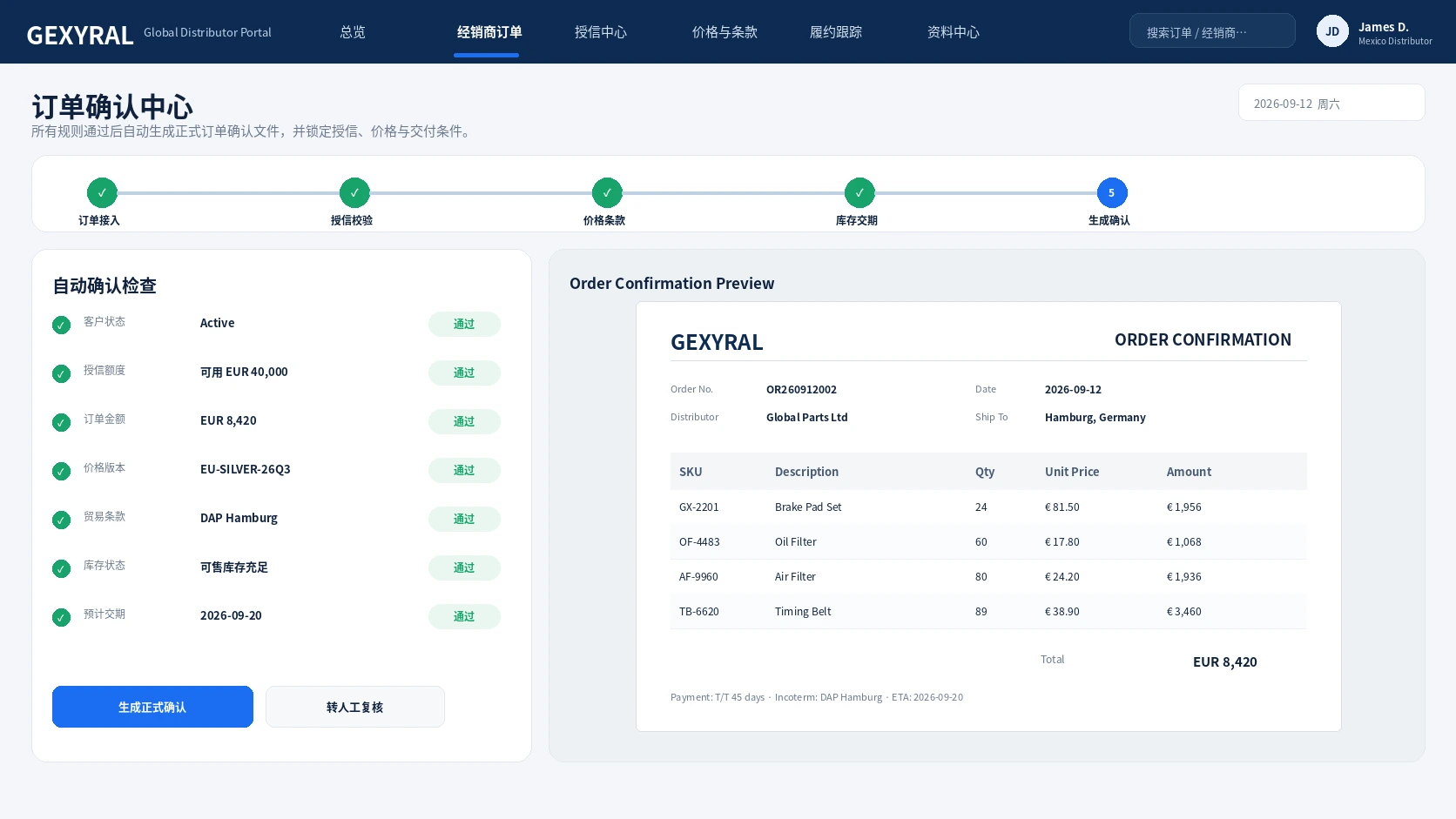
Task: Click EU-SILVER-26Q3 price version value
Action: [x=246, y=469]
